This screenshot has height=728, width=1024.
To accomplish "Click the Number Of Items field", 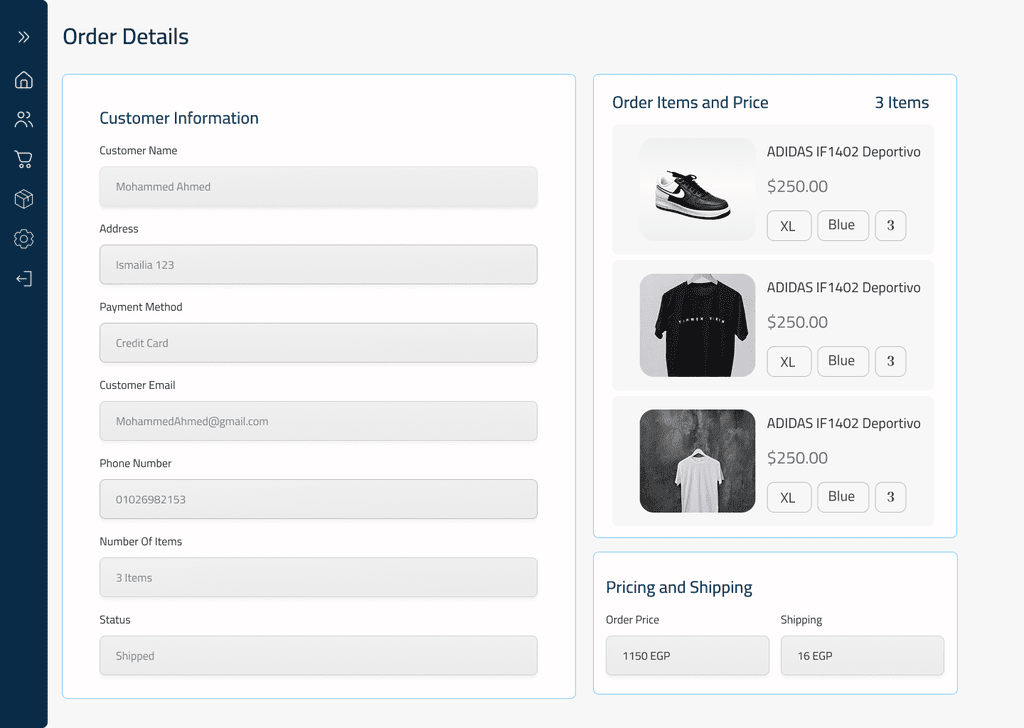I will [318, 578].
